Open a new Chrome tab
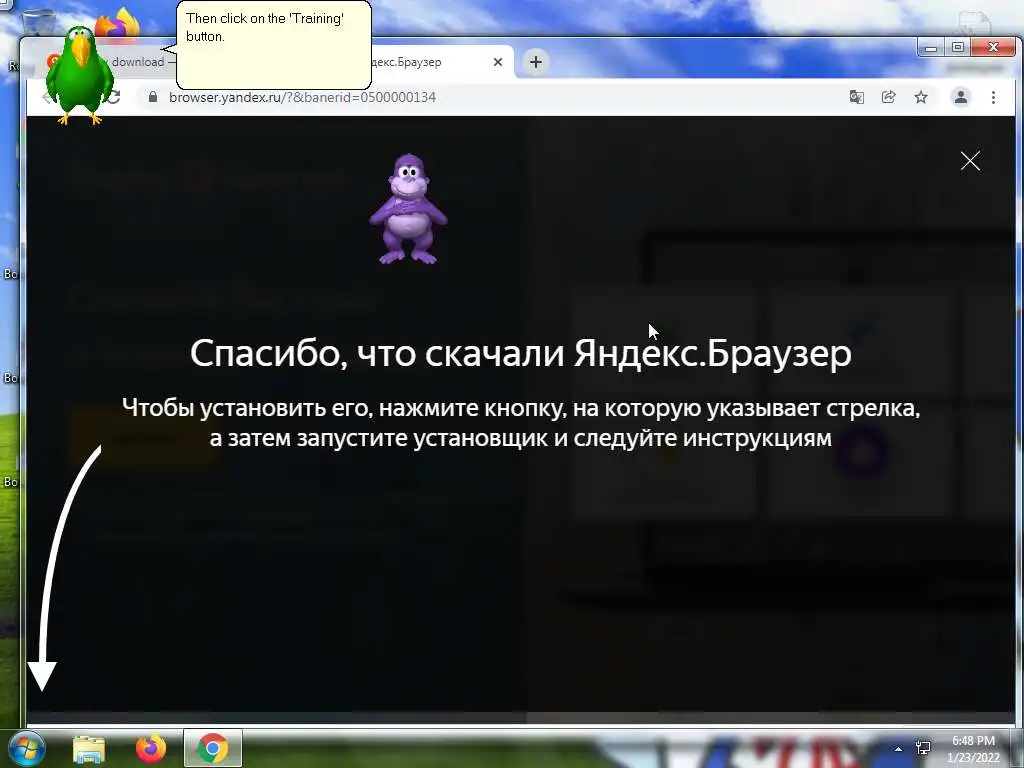 [x=536, y=62]
